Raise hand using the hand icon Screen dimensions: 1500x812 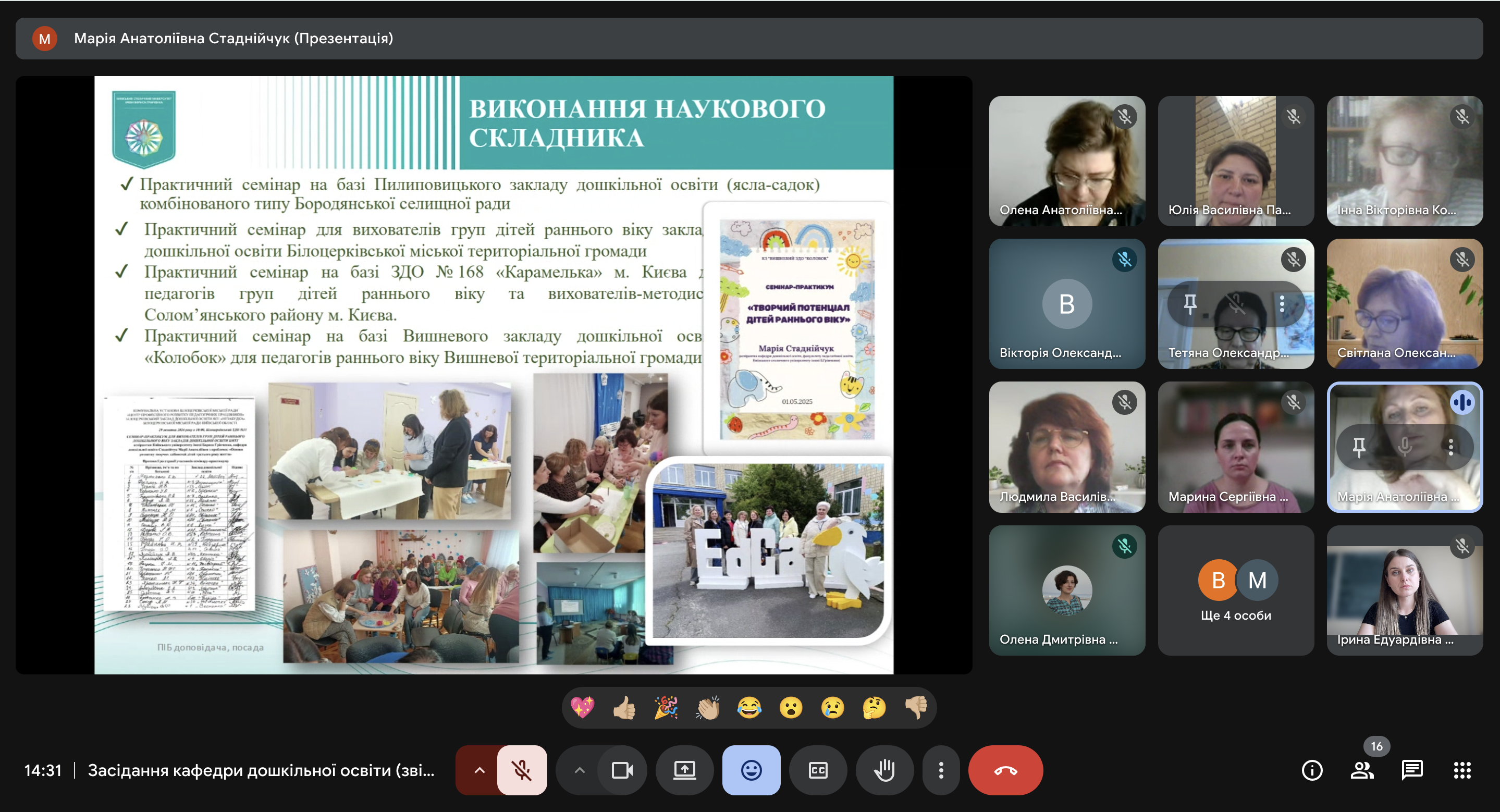pos(884,770)
